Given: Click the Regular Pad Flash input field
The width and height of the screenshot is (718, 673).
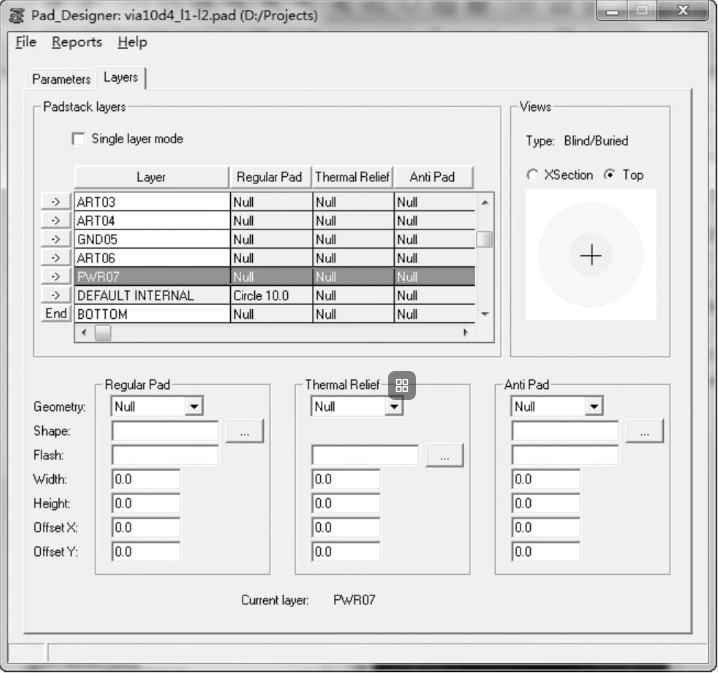Looking at the screenshot, I should point(165,456).
